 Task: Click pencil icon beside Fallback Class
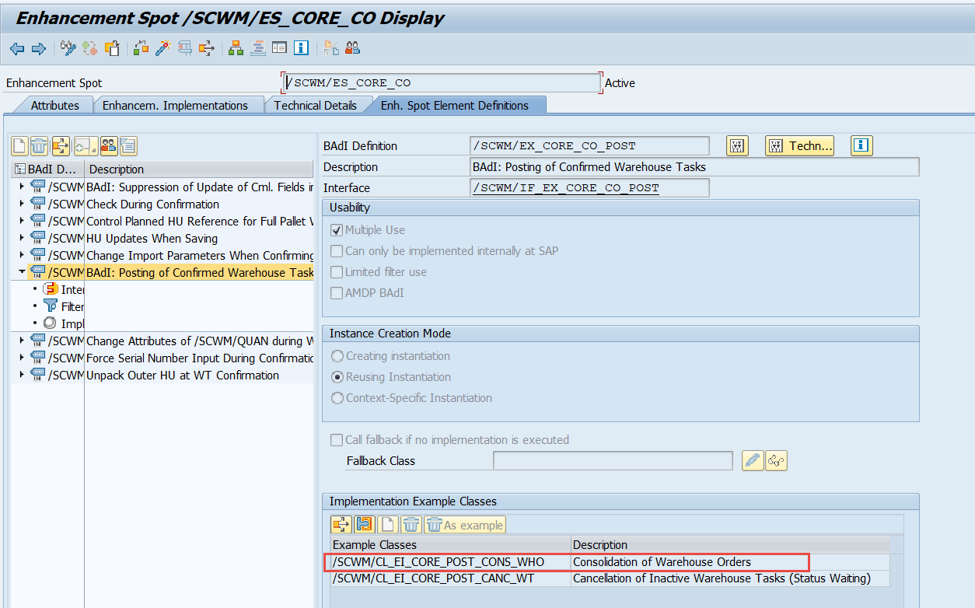pos(752,461)
